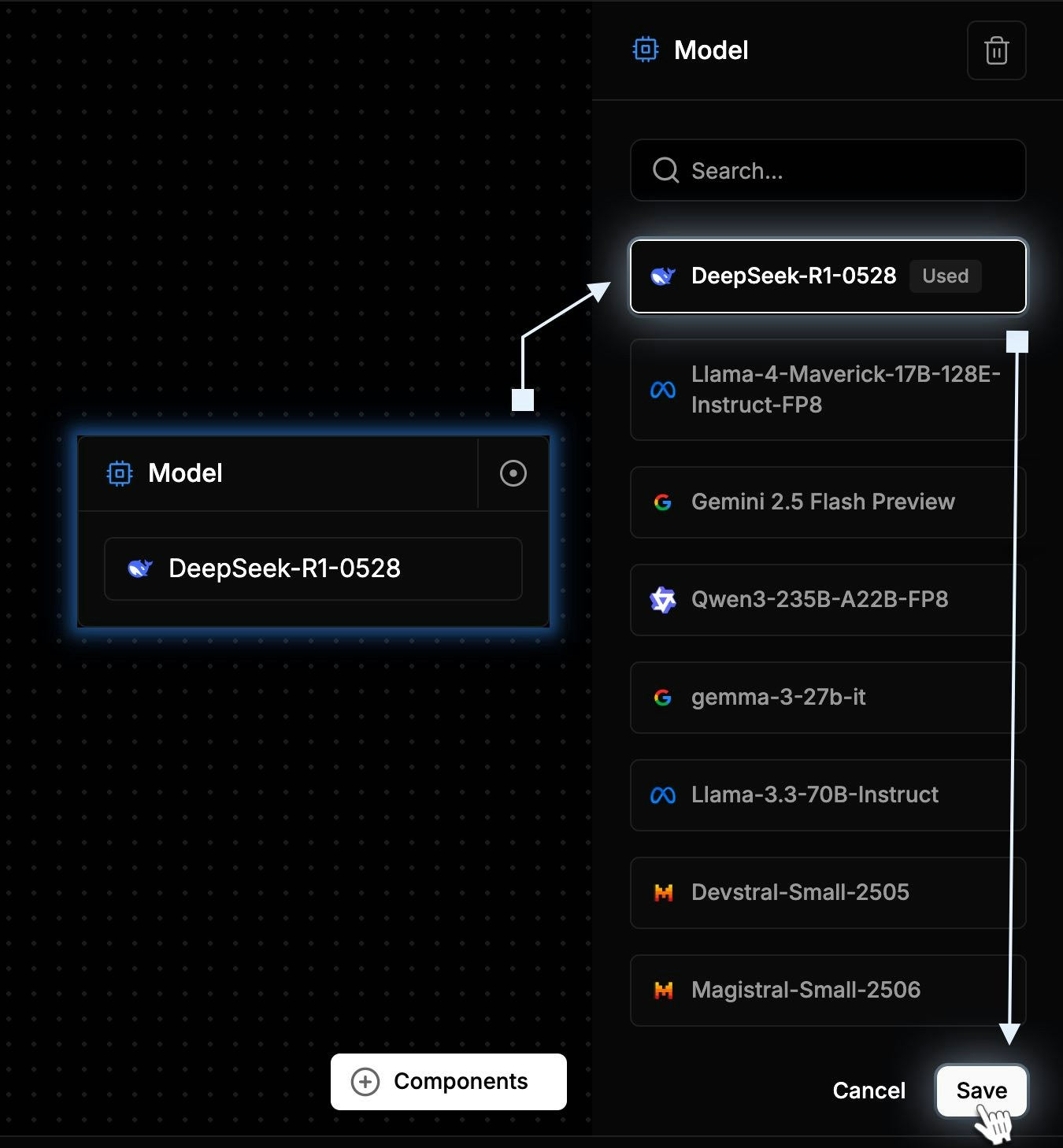Click the Mistral logo beside Devstral-Small-2505
The width and height of the screenshot is (1063, 1148).
pyautogui.click(x=664, y=893)
